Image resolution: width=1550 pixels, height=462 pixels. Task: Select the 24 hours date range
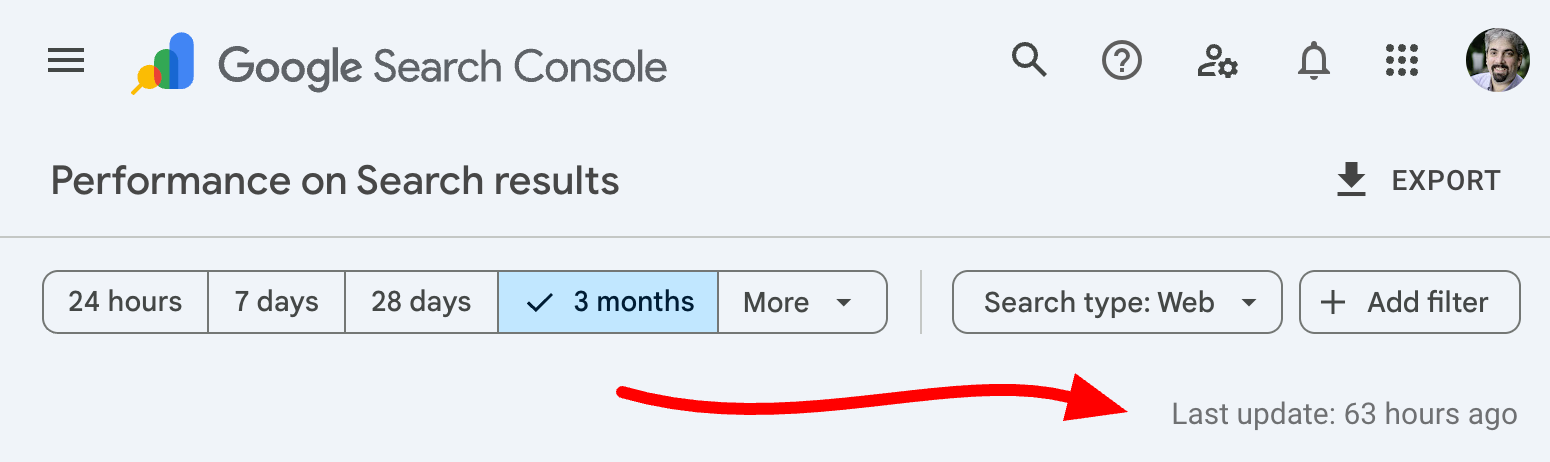(125, 302)
